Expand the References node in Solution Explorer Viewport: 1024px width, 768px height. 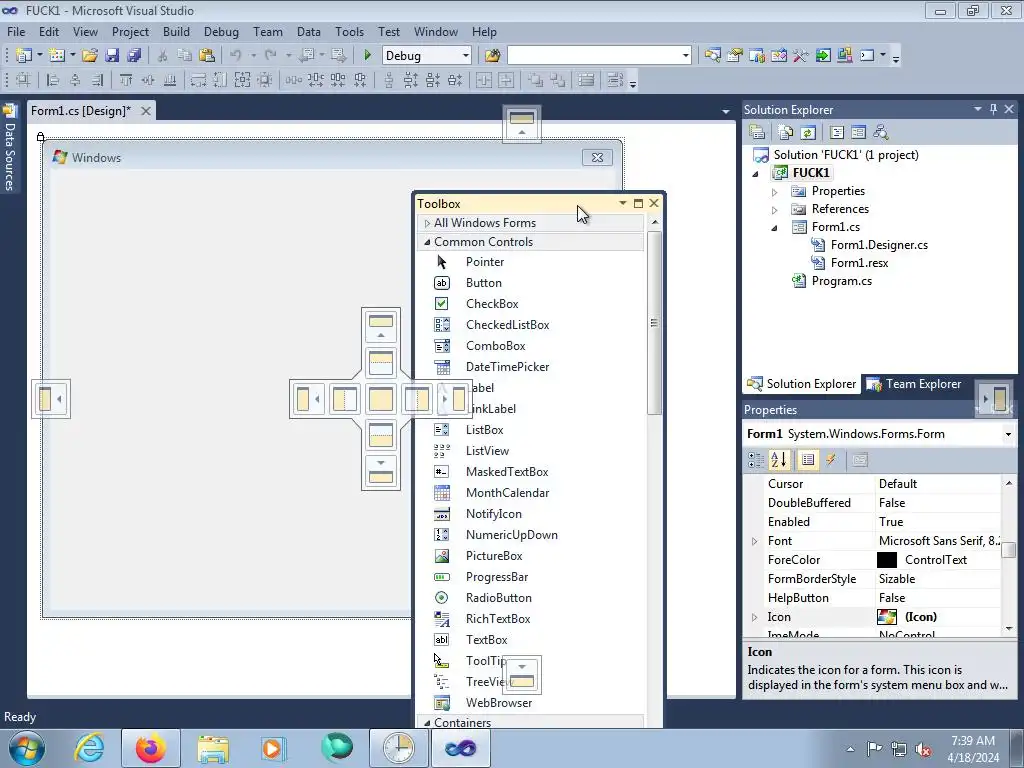(x=775, y=210)
